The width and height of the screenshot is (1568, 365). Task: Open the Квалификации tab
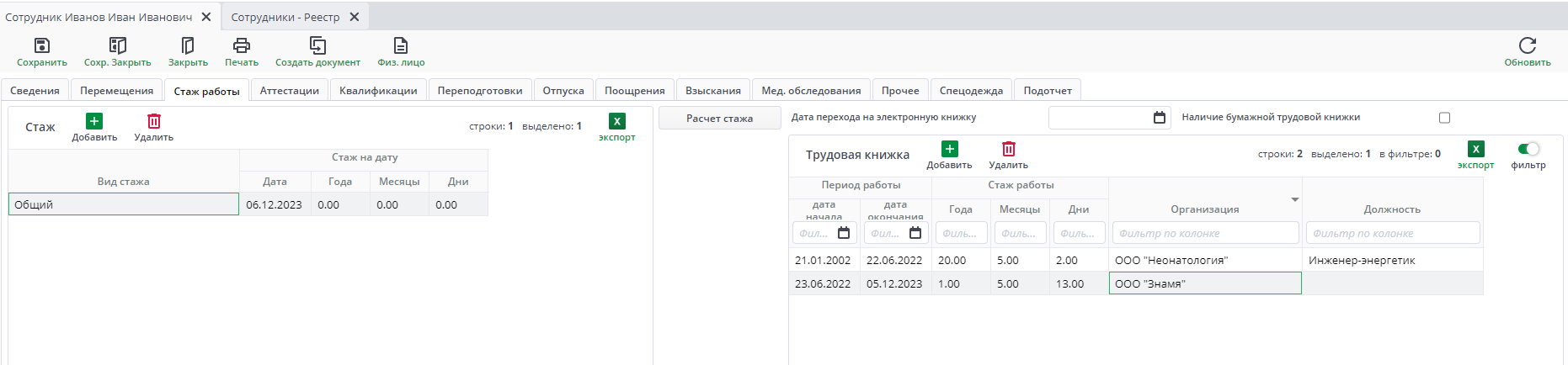378,91
